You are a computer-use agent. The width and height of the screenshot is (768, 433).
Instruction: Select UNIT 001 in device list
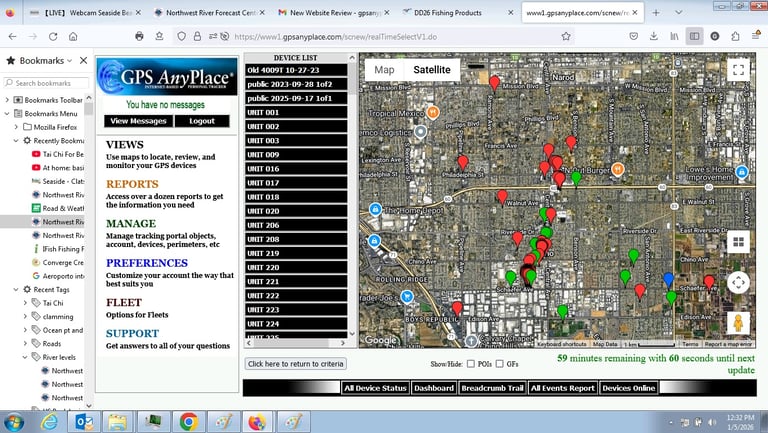pyautogui.click(x=296, y=112)
